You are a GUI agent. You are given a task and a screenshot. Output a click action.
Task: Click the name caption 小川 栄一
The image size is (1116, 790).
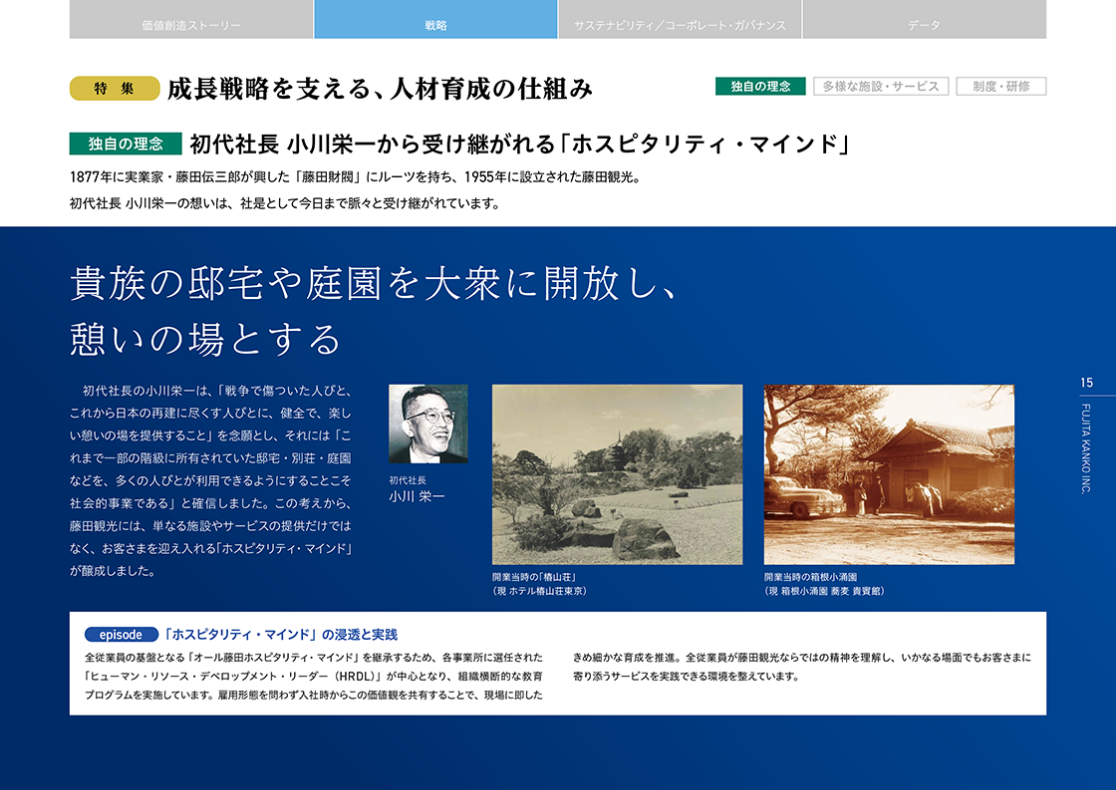[416, 497]
